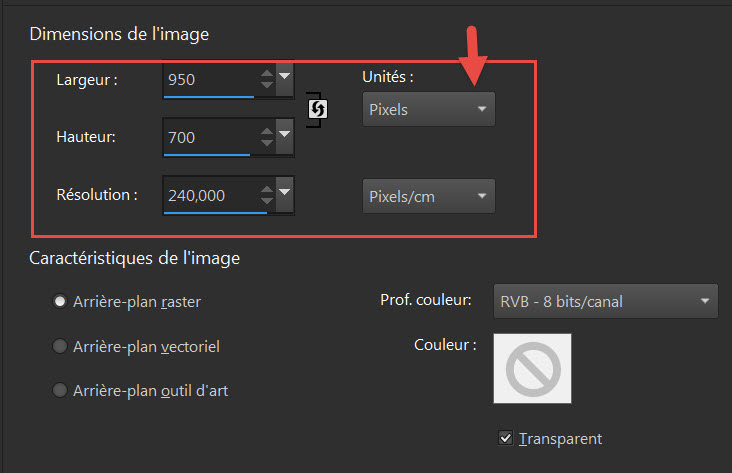Select the Arrière-plan vectoriel radio button
Image resolution: width=732 pixels, height=473 pixels.
pyautogui.click(x=60, y=346)
